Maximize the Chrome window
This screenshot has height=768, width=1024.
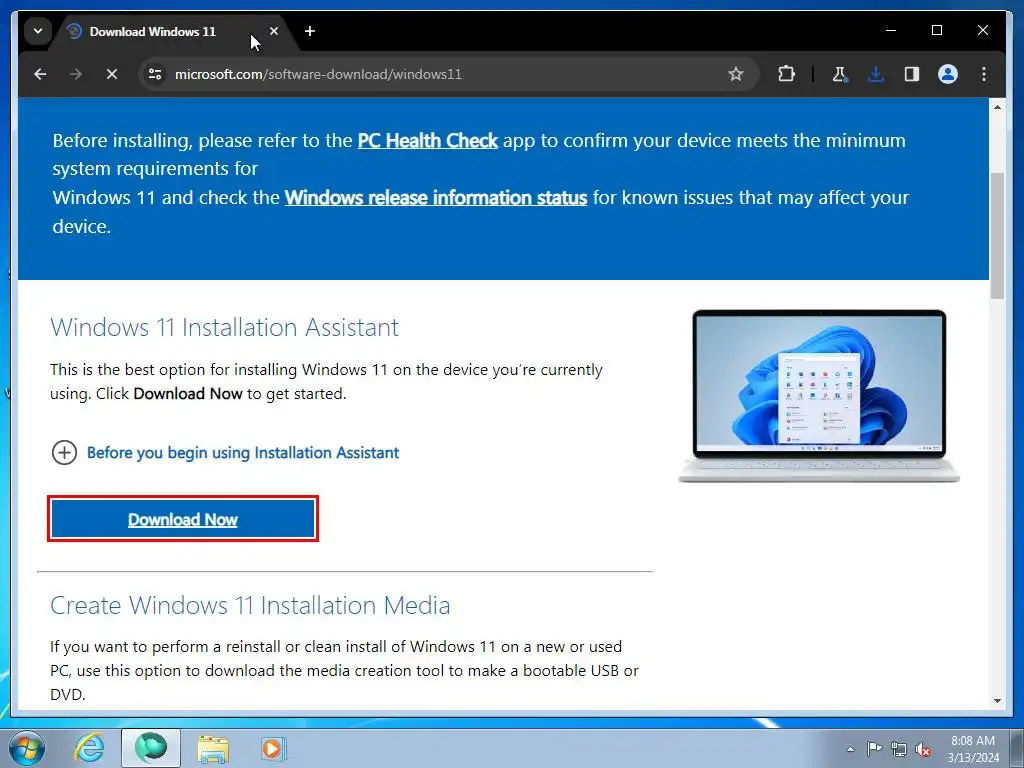coord(936,30)
